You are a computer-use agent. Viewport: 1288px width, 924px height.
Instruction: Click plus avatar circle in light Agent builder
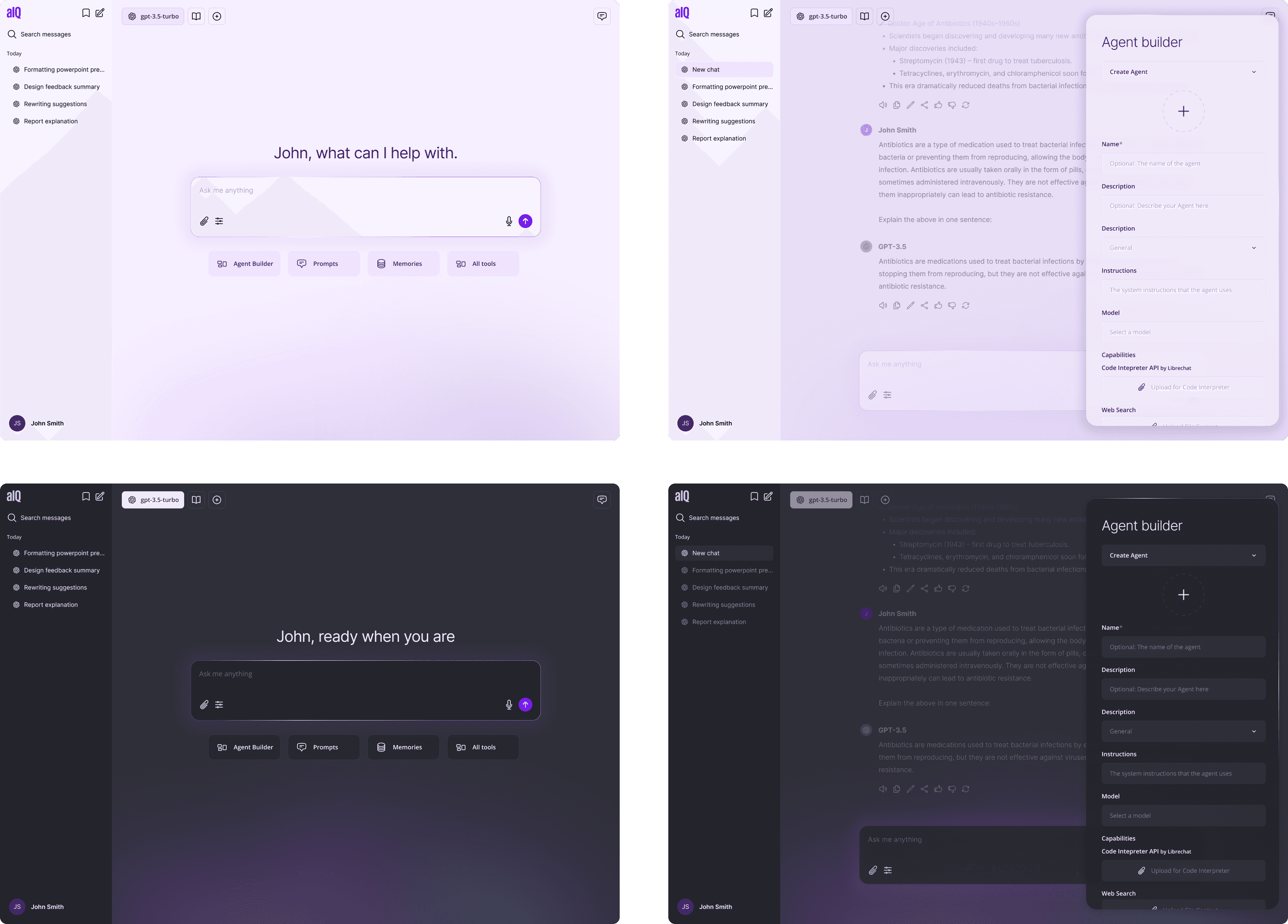(1183, 111)
